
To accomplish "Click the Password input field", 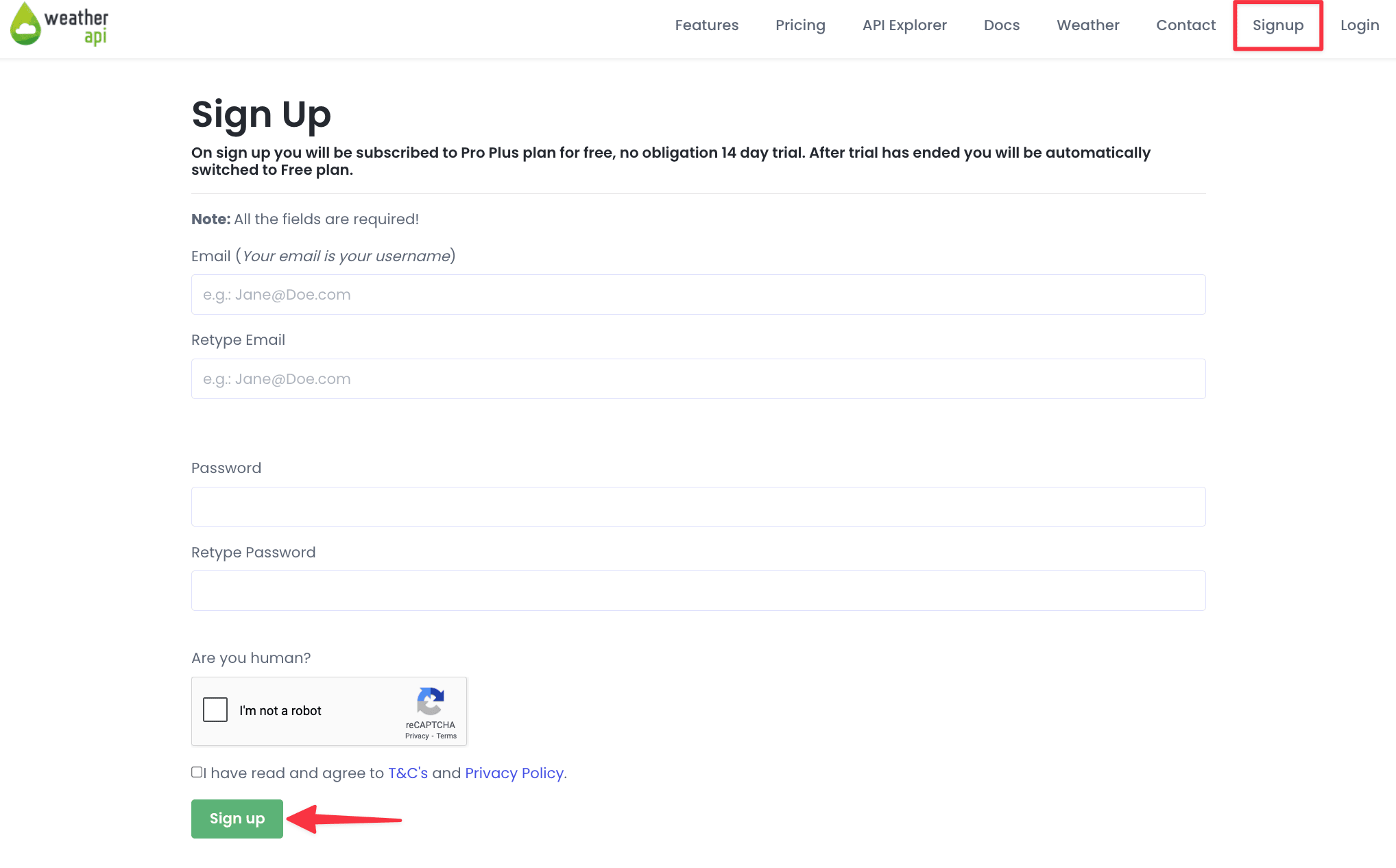I will [x=698, y=506].
